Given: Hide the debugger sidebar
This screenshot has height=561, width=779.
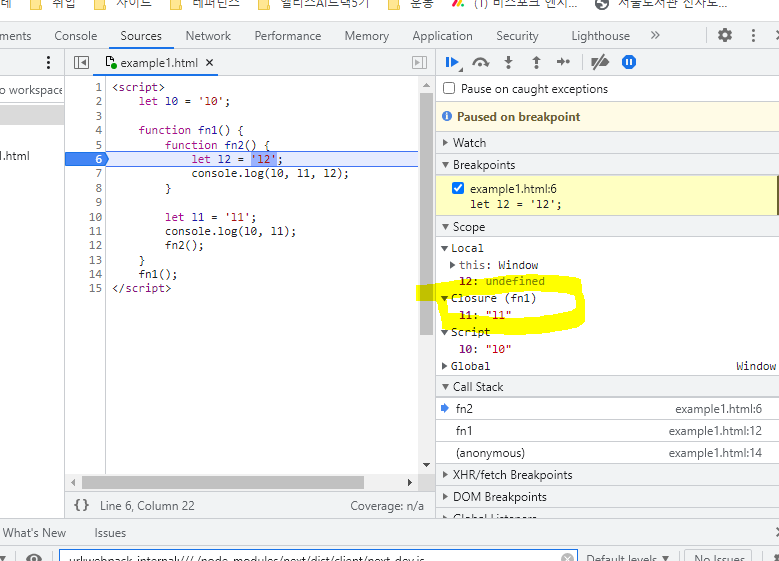Looking at the screenshot, I should [419, 63].
